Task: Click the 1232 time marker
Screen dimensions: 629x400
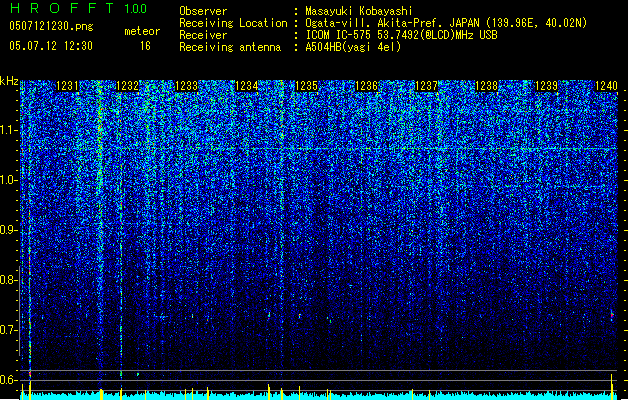Action: coord(127,86)
